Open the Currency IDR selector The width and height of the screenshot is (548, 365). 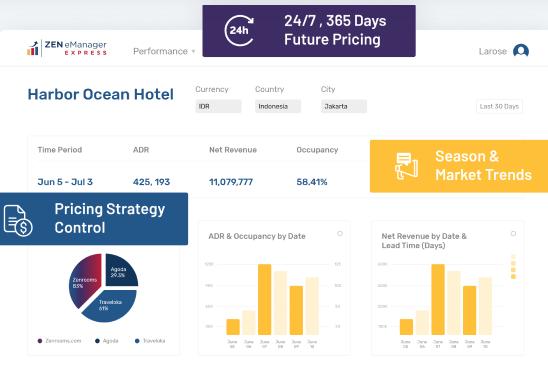[x=218, y=106]
